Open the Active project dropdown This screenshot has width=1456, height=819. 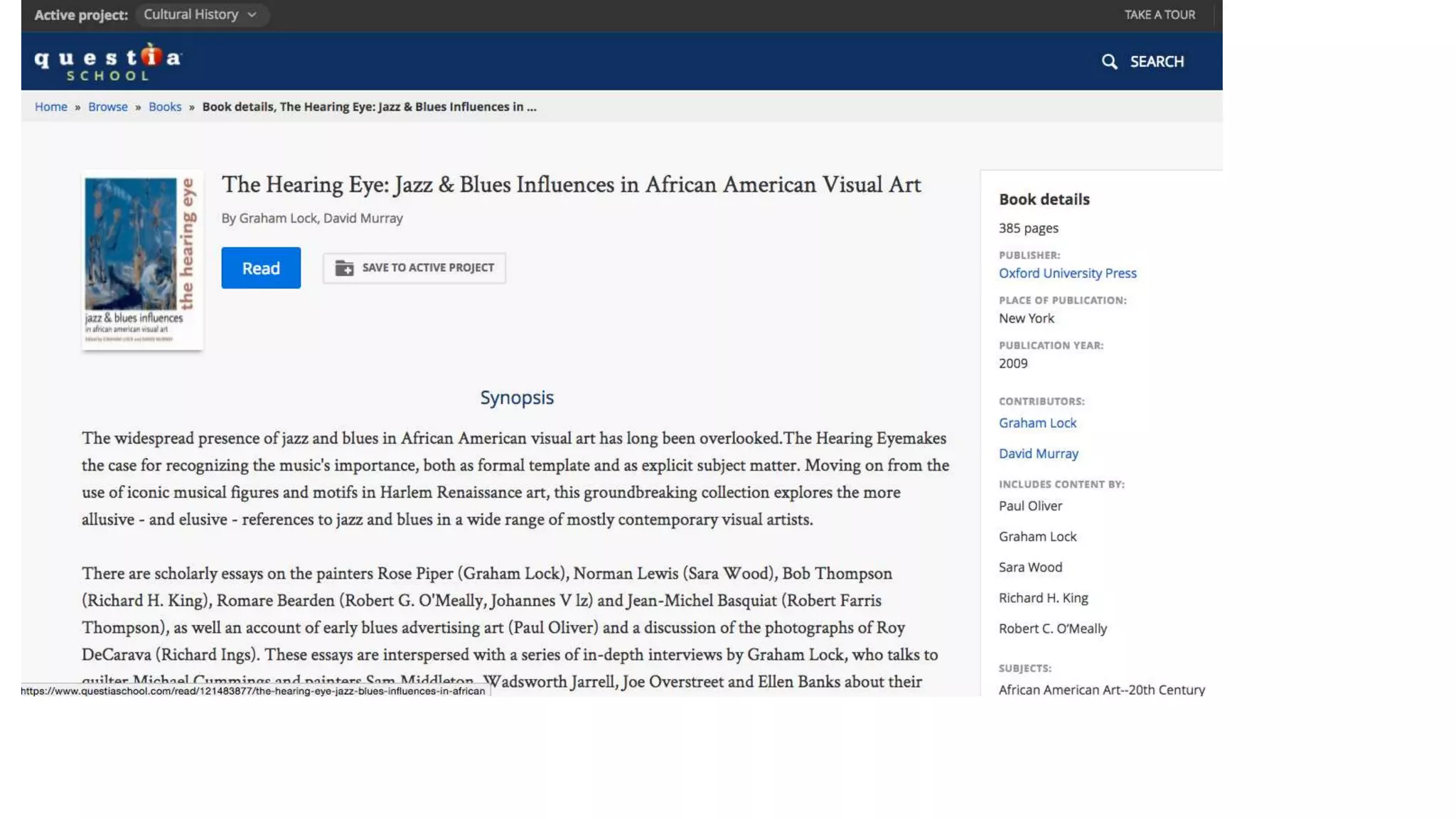click(201, 14)
